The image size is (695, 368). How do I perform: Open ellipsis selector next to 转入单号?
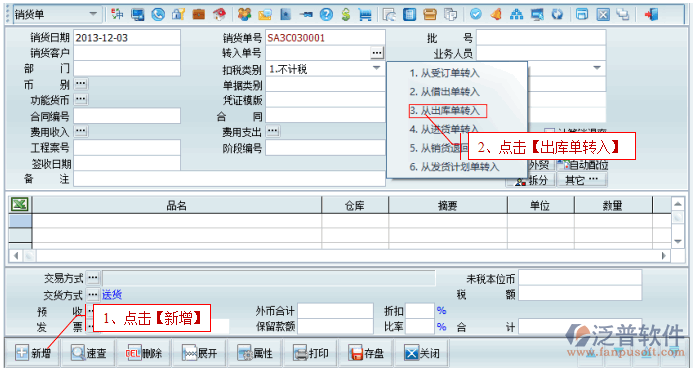pos(377,53)
